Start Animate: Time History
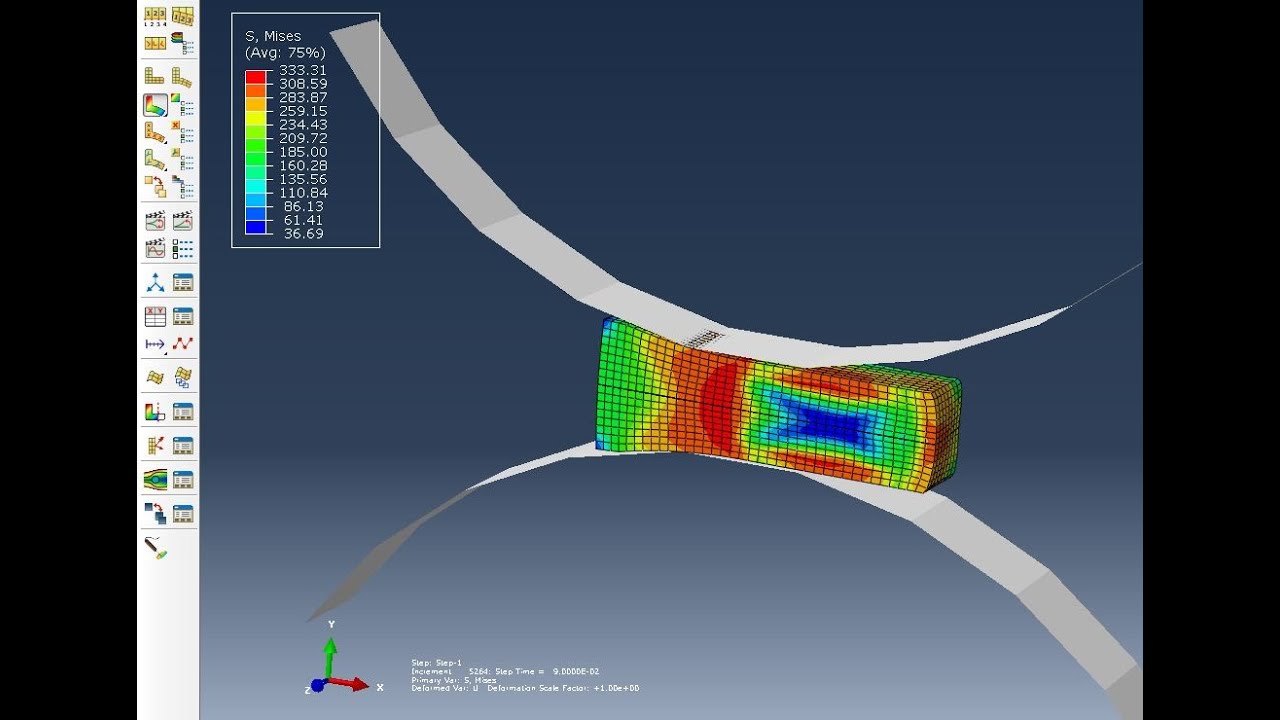The image size is (1280, 720). point(182,220)
